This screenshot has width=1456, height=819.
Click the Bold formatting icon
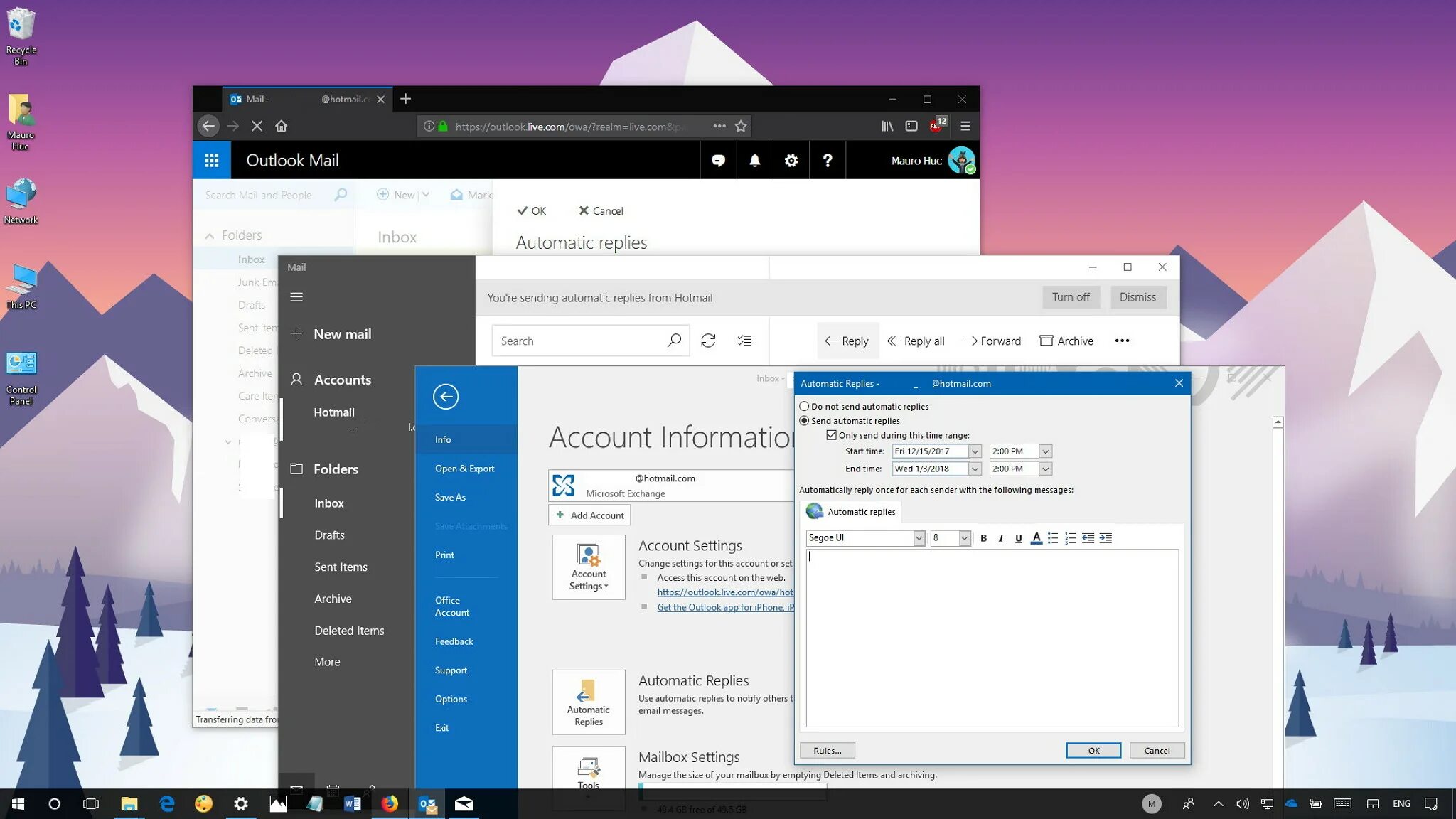pyautogui.click(x=983, y=538)
